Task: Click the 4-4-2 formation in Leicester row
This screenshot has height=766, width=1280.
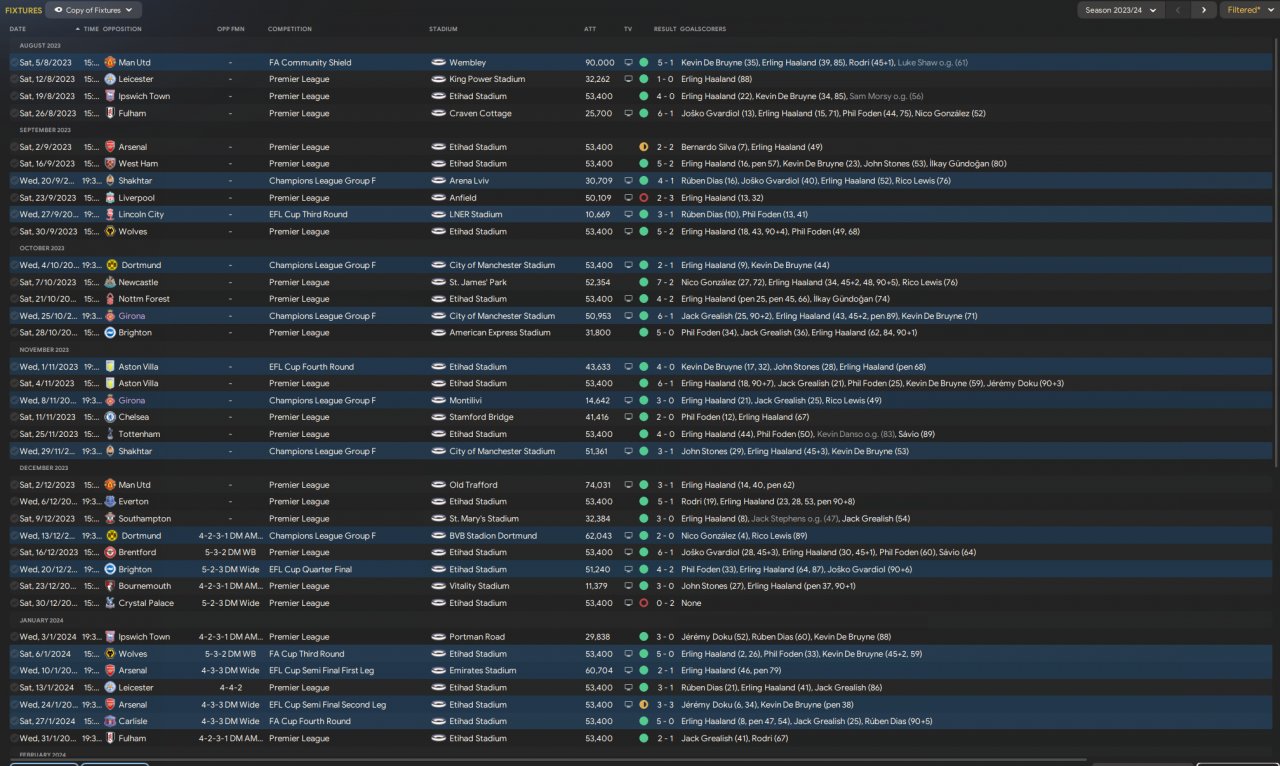Action: pos(231,688)
